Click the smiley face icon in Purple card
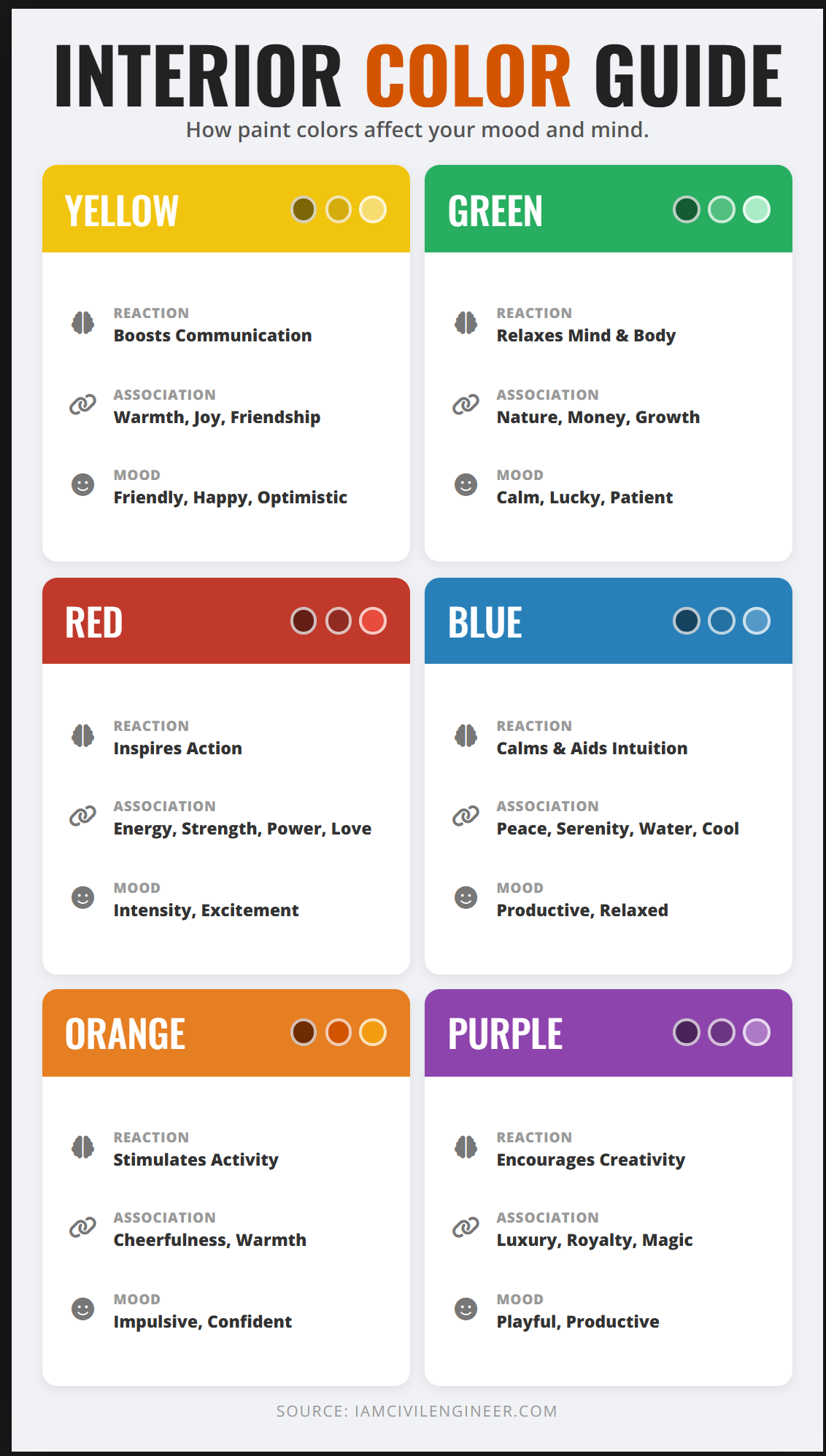Screen dimensions: 826x1456 pos(466,1309)
